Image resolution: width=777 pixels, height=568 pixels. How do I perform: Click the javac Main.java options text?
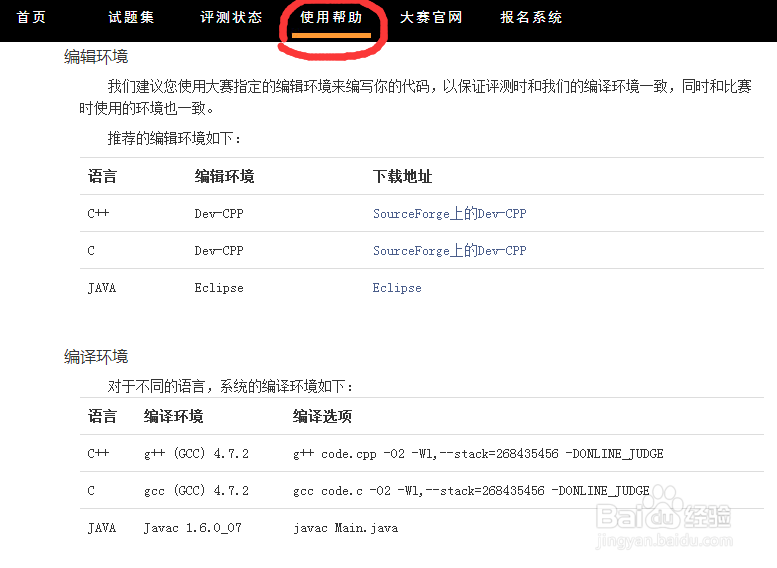pos(345,528)
